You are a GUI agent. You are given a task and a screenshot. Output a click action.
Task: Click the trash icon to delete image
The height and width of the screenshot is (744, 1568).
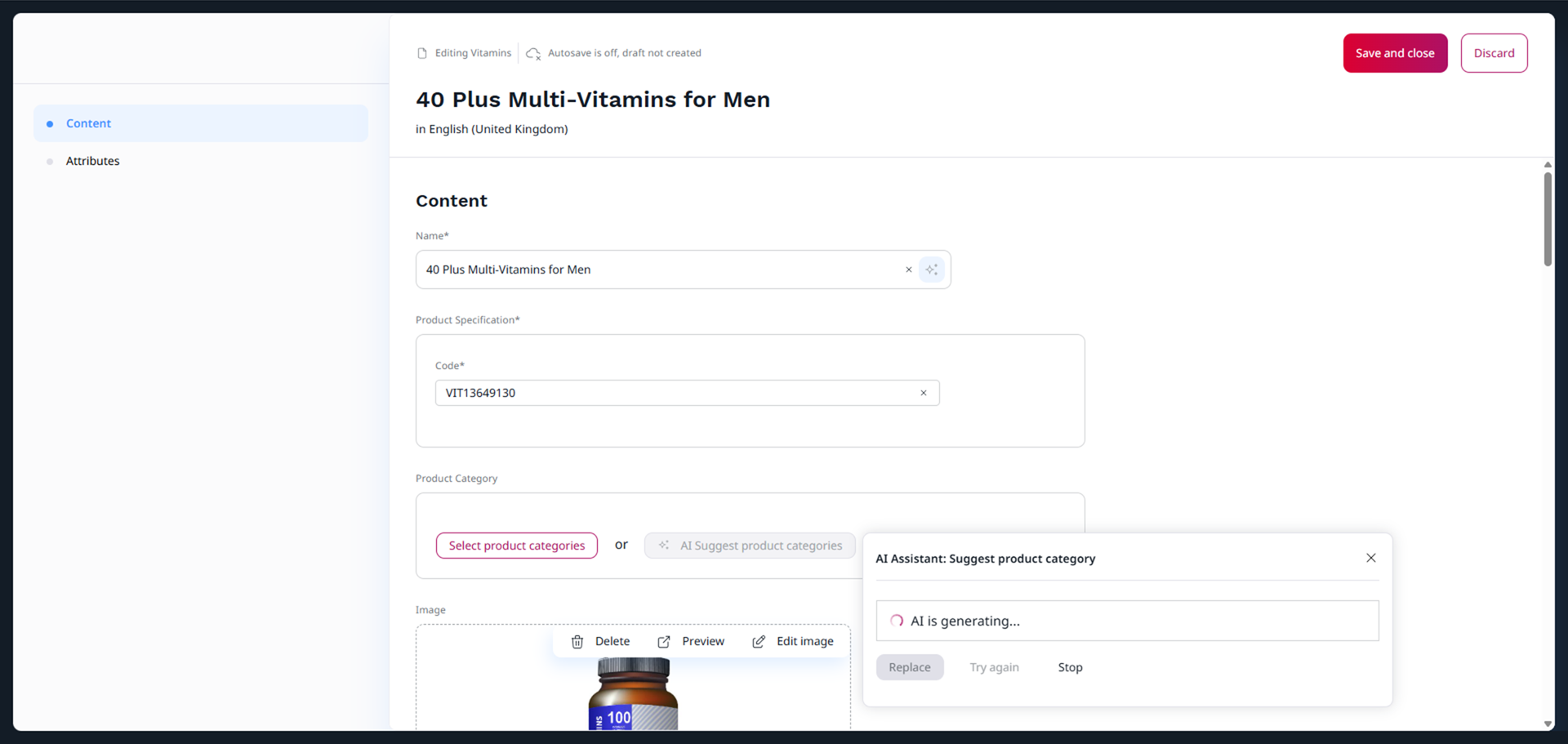tap(577, 642)
